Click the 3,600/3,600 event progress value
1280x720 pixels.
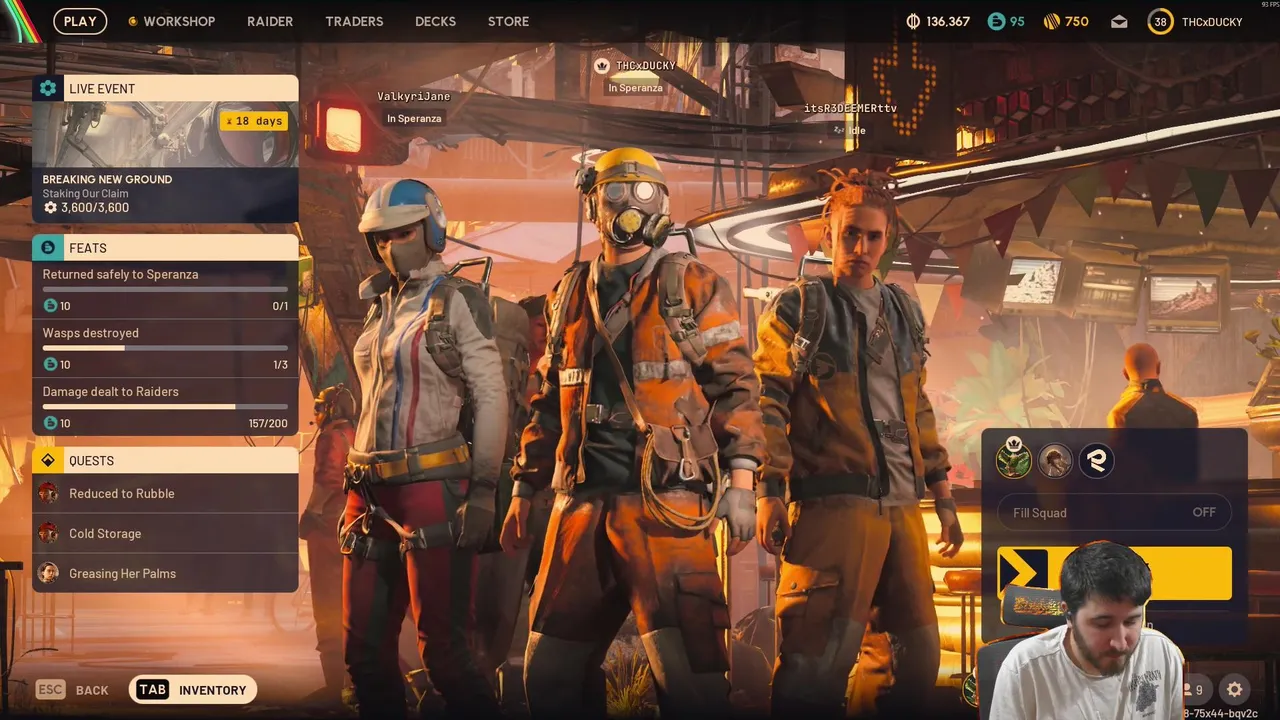[x=95, y=208]
